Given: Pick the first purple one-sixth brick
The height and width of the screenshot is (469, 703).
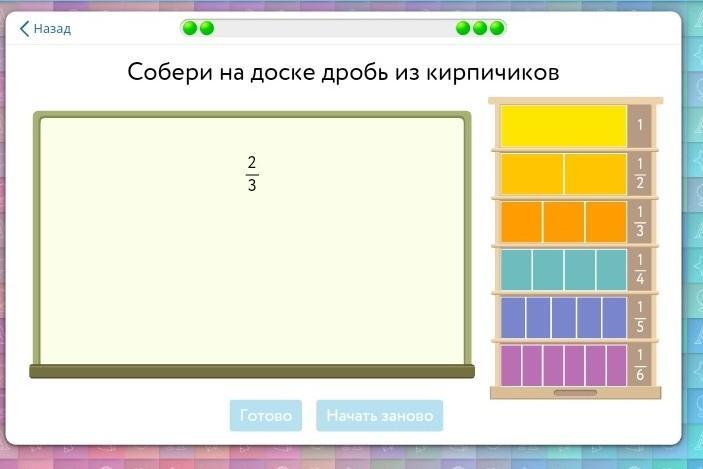Looking at the screenshot, I should coord(511,366).
